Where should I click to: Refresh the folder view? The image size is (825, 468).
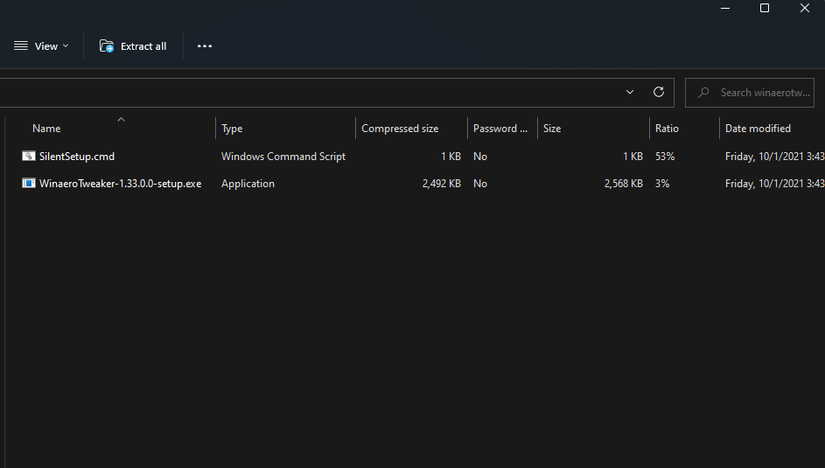[x=658, y=92]
